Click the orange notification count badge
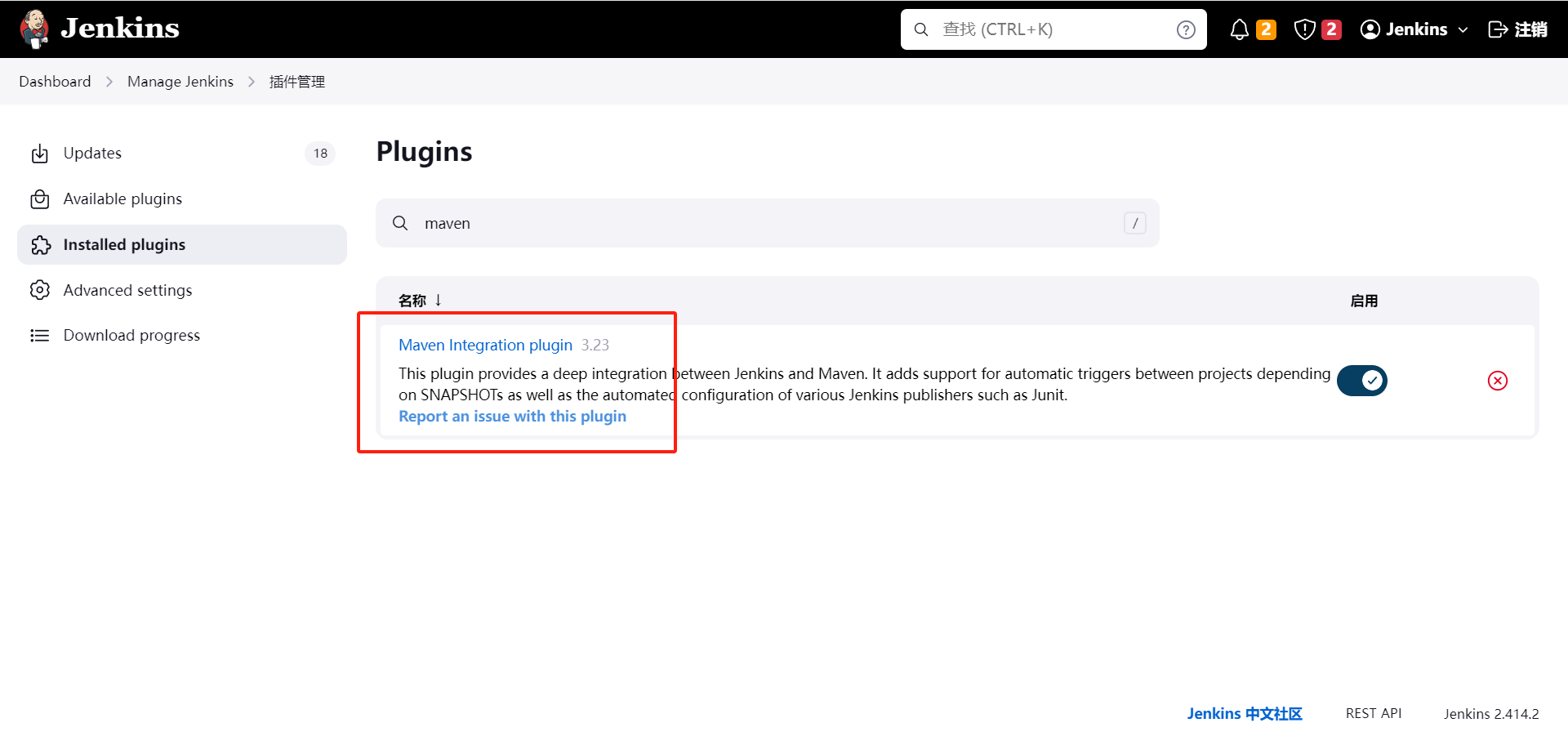Image resolution: width=1568 pixels, height=745 pixels. [1266, 29]
